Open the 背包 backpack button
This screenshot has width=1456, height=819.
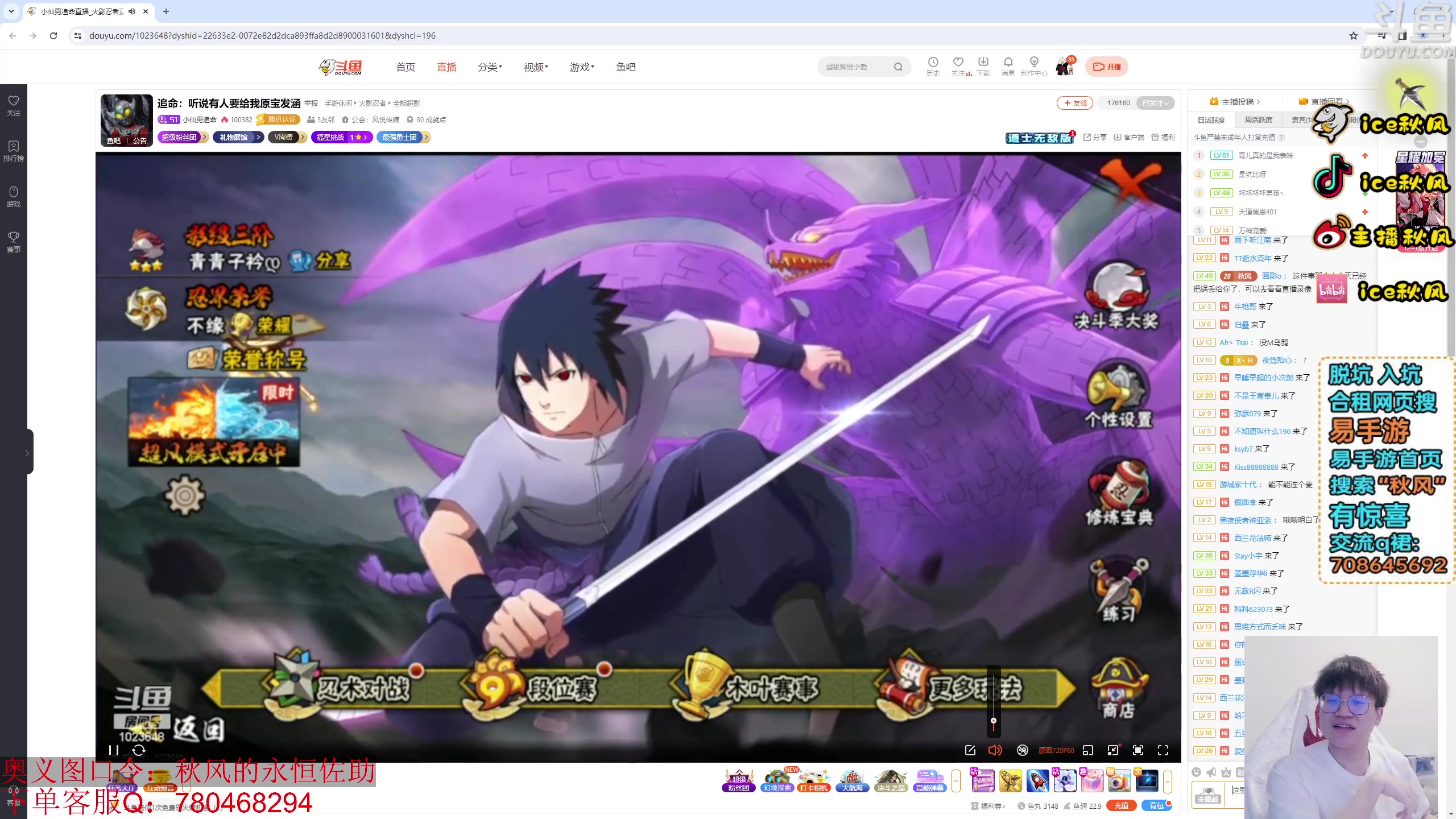[1156, 805]
